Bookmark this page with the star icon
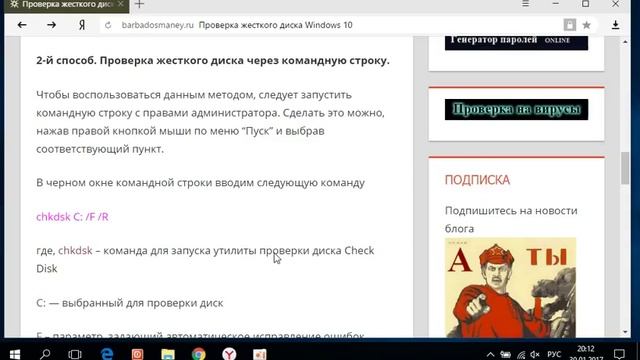640x360 pixels. pos(587,25)
